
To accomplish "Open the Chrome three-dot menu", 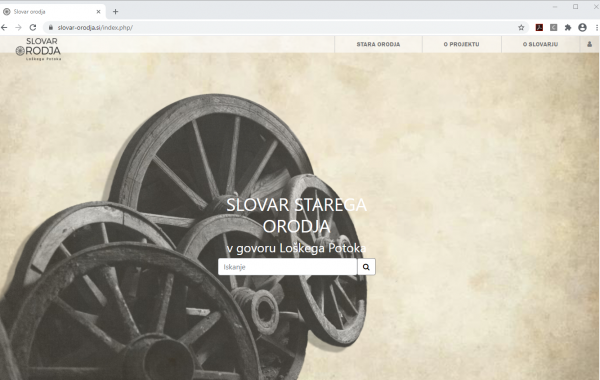I will click(x=597, y=28).
